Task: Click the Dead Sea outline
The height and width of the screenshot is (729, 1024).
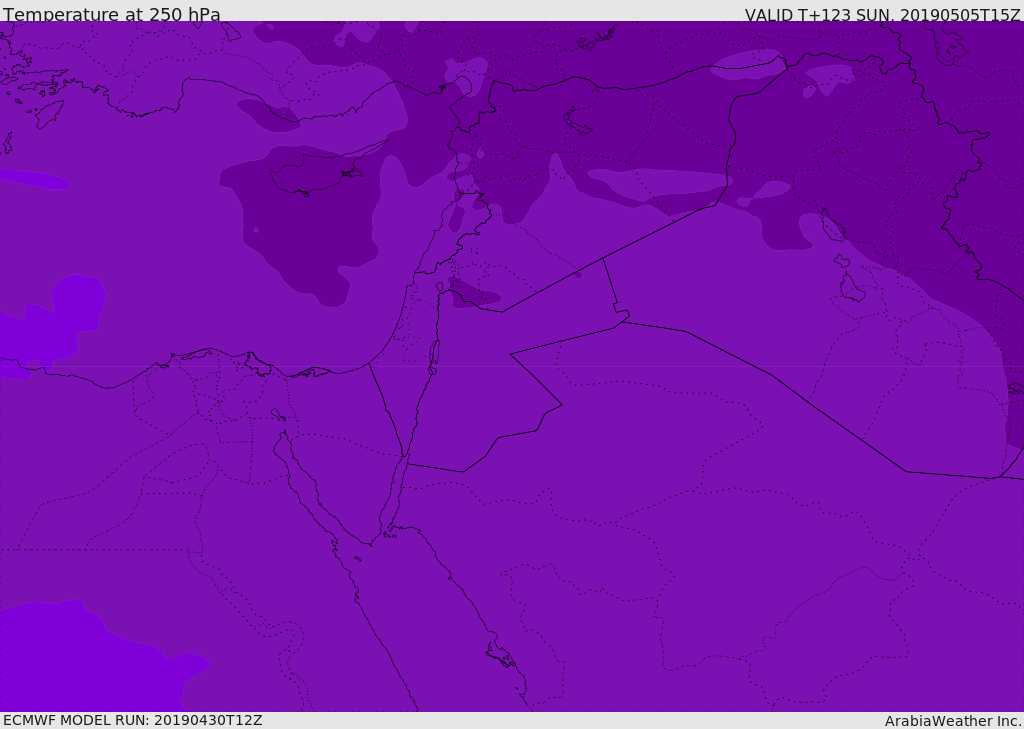Action: (434, 354)
